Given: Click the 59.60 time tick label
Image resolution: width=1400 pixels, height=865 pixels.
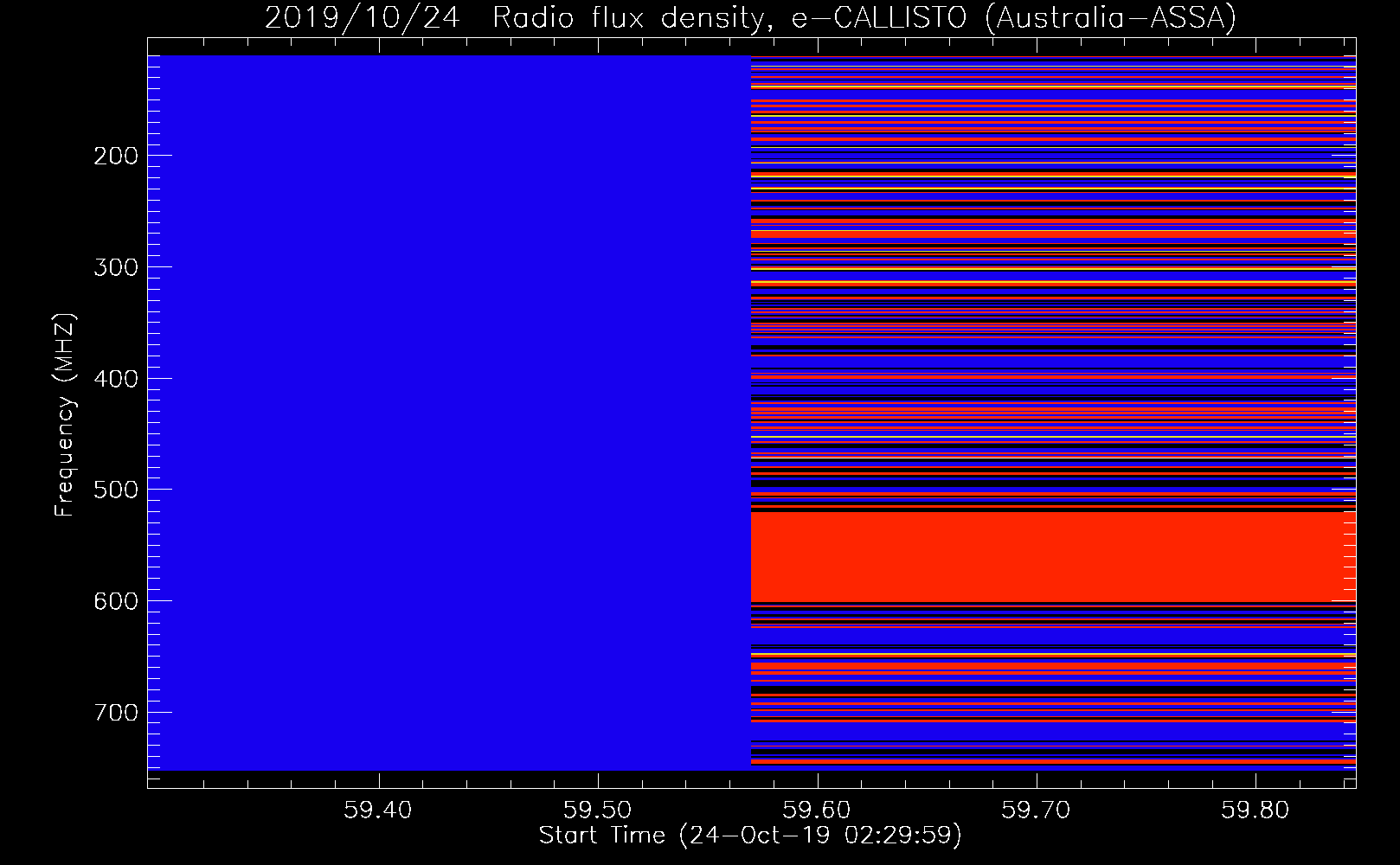Looking at the screenshot, I should pyautogui.click(x=817, y=811).
